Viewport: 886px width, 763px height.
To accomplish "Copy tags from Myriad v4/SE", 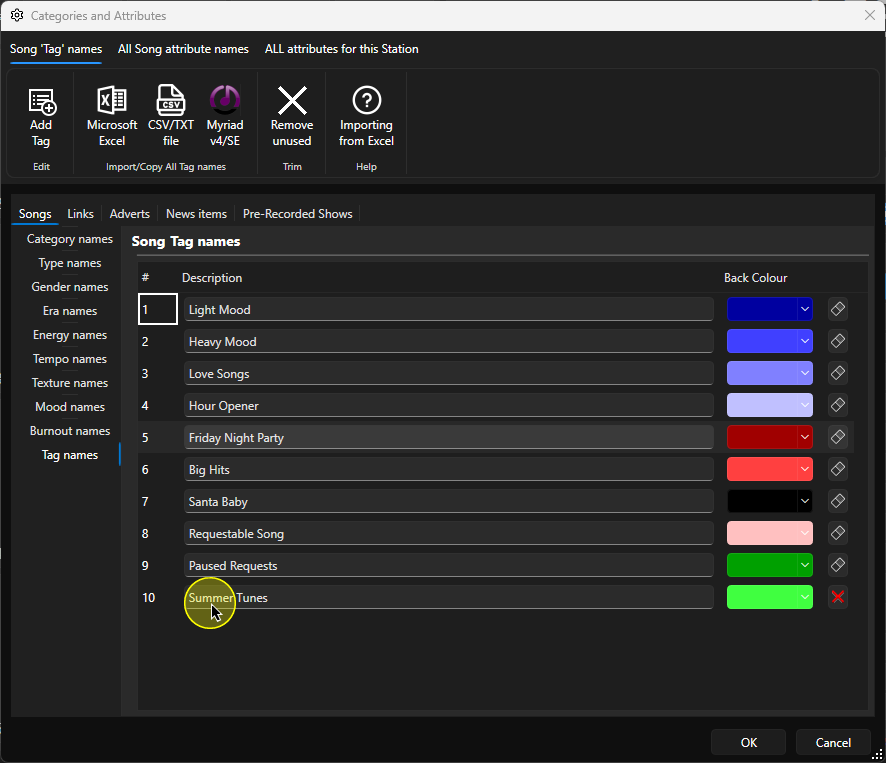I will (225, 117).
